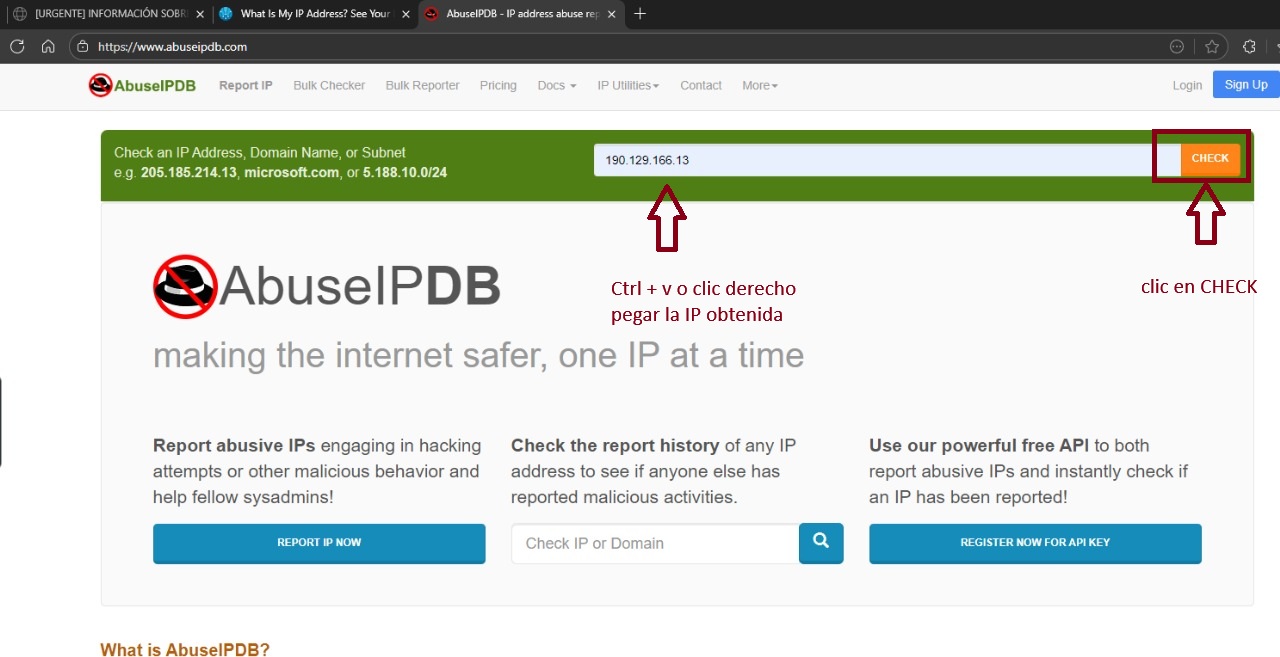Image resolution: width=1280 pixels, height=657 pixels.
Task: Click Use our powerful free API text
Action: pyautogui.click(x=979, y=445)
